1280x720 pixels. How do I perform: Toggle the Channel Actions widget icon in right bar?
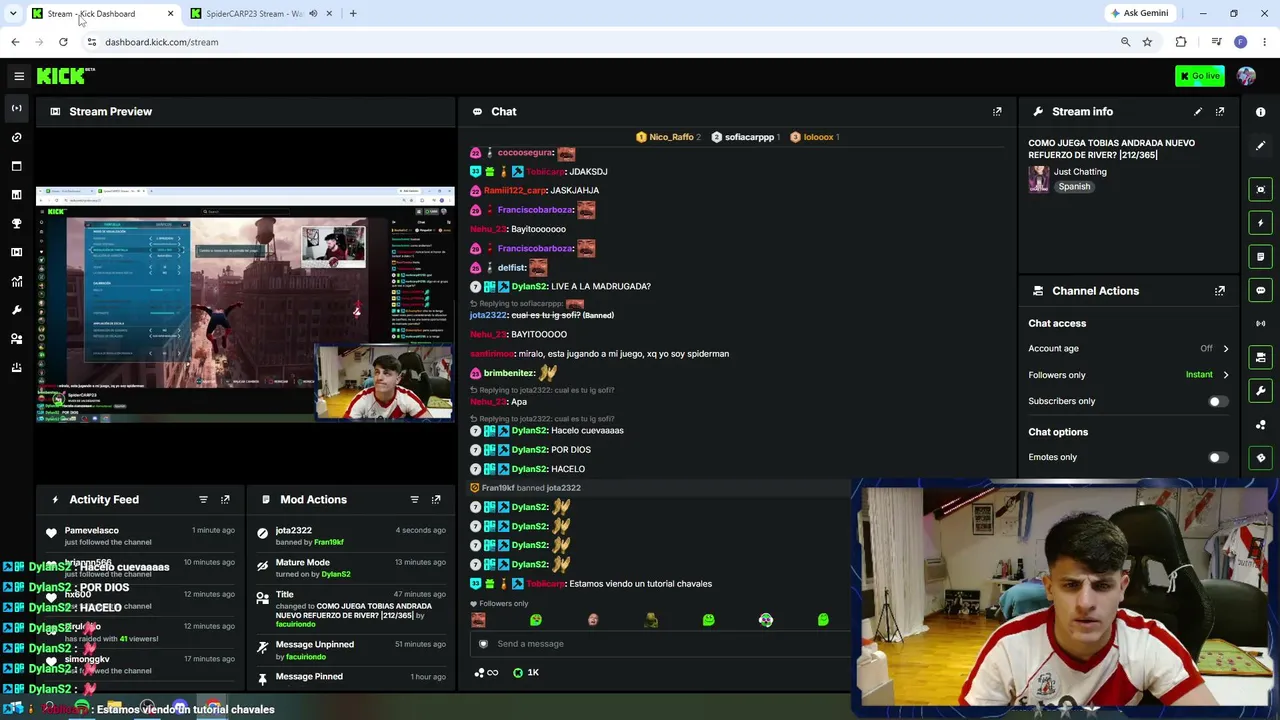[x=1260, y=357]
